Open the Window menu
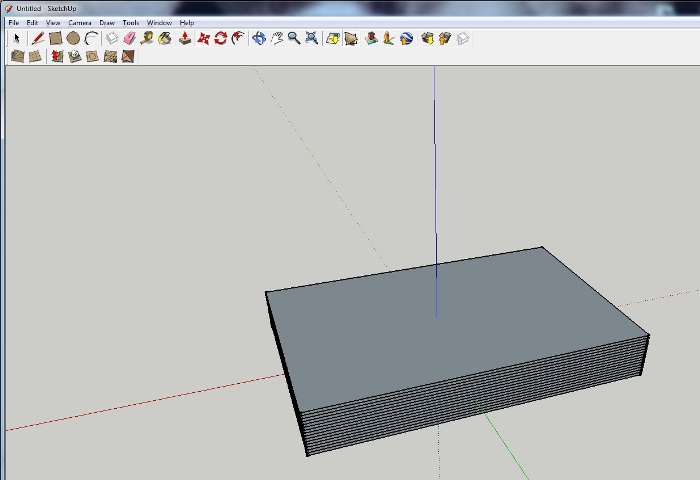This screenshot has width=700, height=480. 159,22
